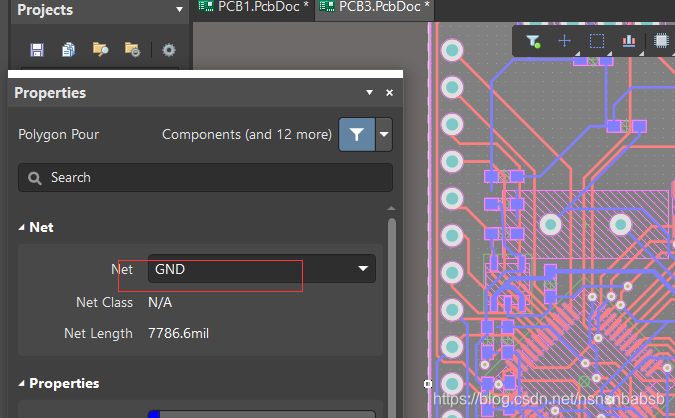Click the Net Class value N/A
Viewport: 675px width, 418px height.
tap(160, 303)
